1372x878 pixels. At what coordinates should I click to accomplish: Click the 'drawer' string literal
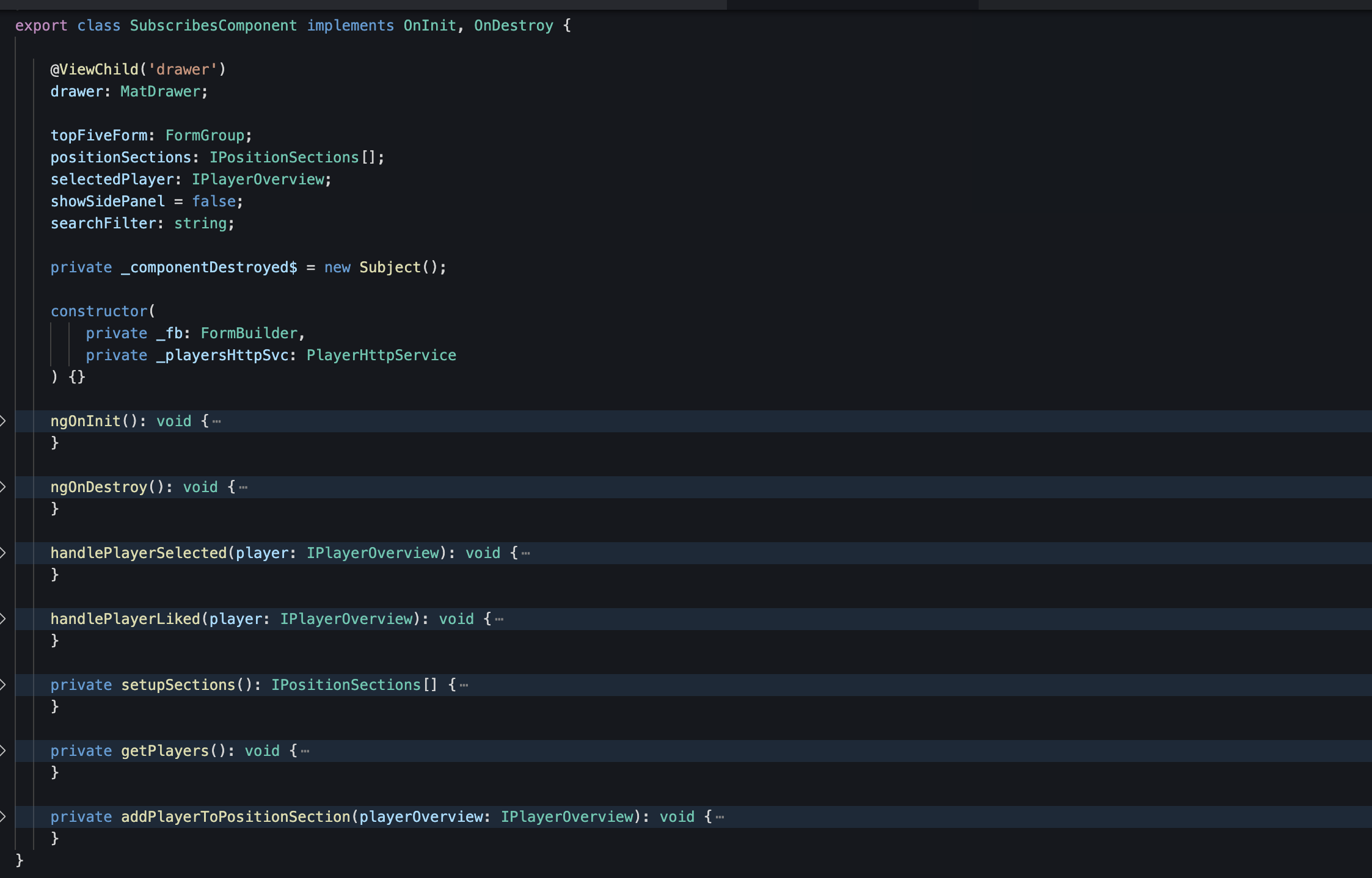(x=183, y=70)
